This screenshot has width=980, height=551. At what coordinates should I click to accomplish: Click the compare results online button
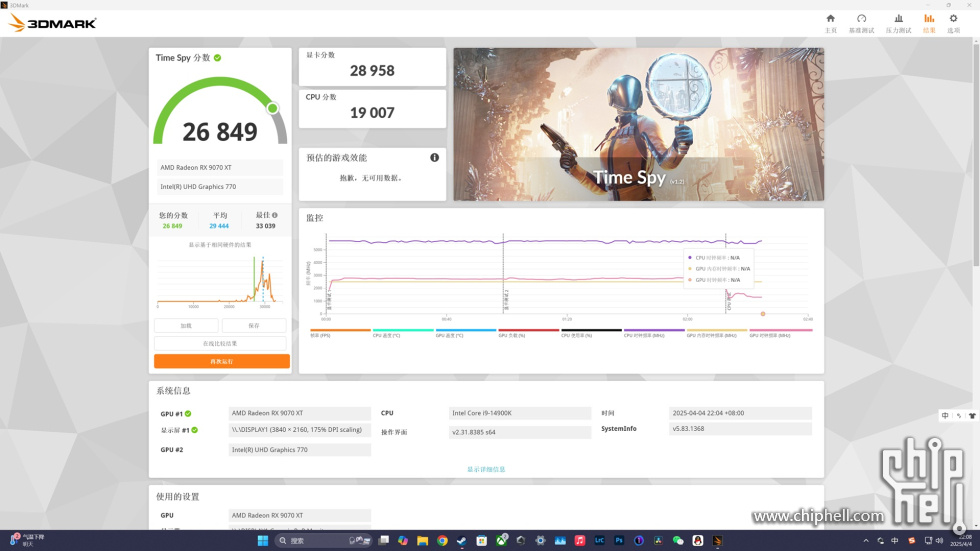(220, 344)
